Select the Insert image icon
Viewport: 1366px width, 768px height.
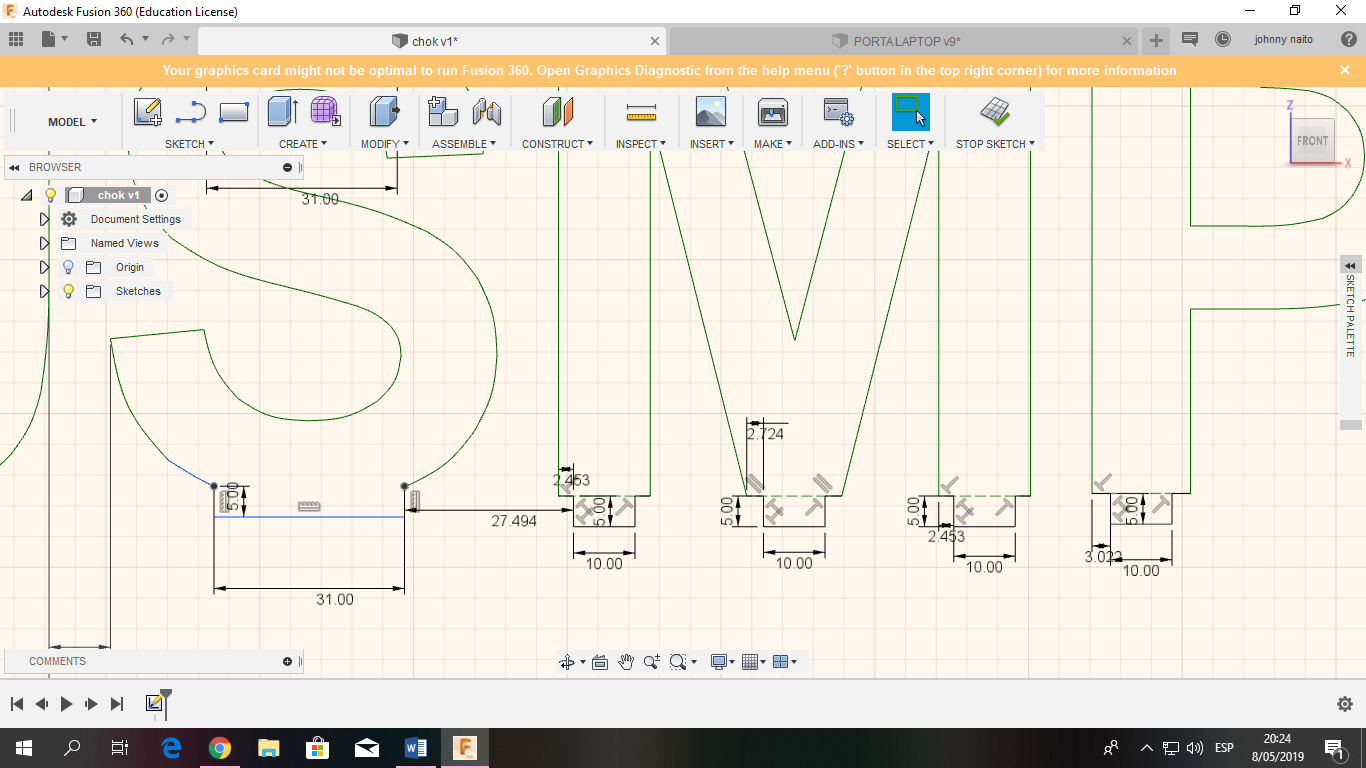click(x=711, y=111)
